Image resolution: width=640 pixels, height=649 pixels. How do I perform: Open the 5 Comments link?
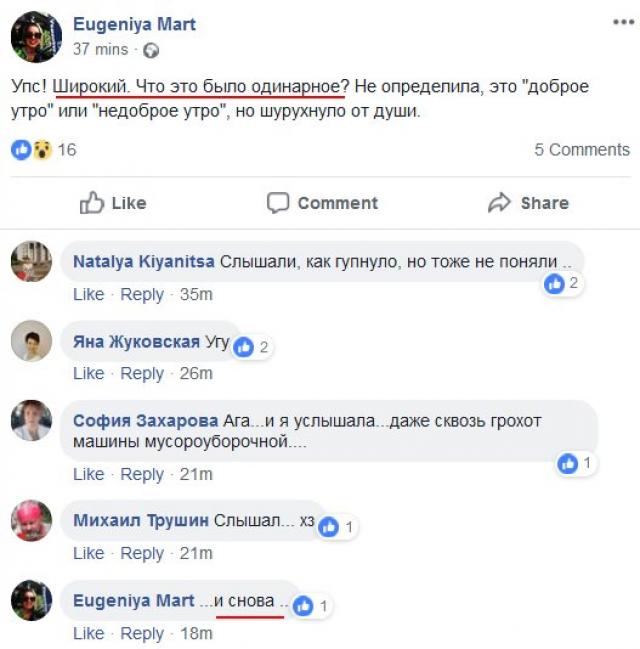(x=582, y=150)
